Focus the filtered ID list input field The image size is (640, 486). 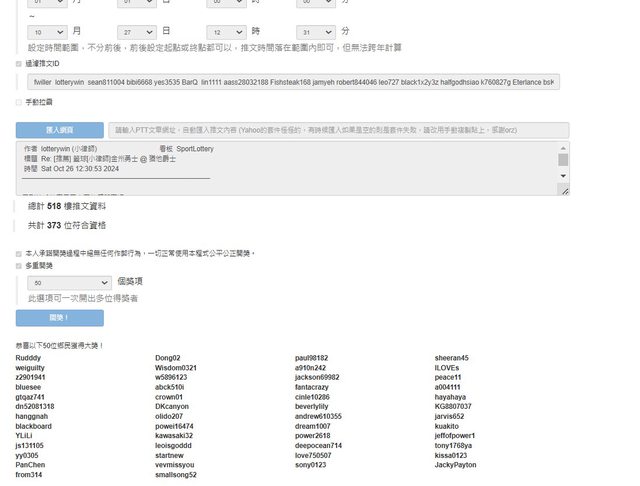292,82
